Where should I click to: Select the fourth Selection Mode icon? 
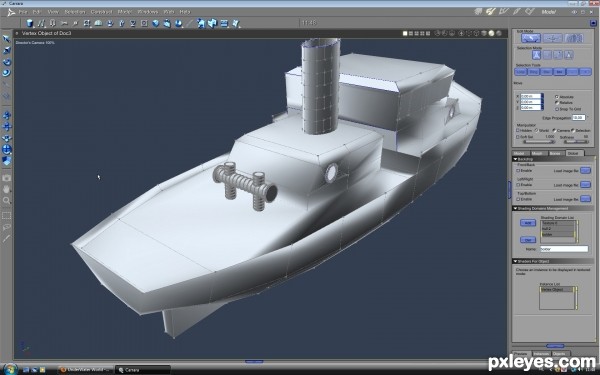[569, 55]
